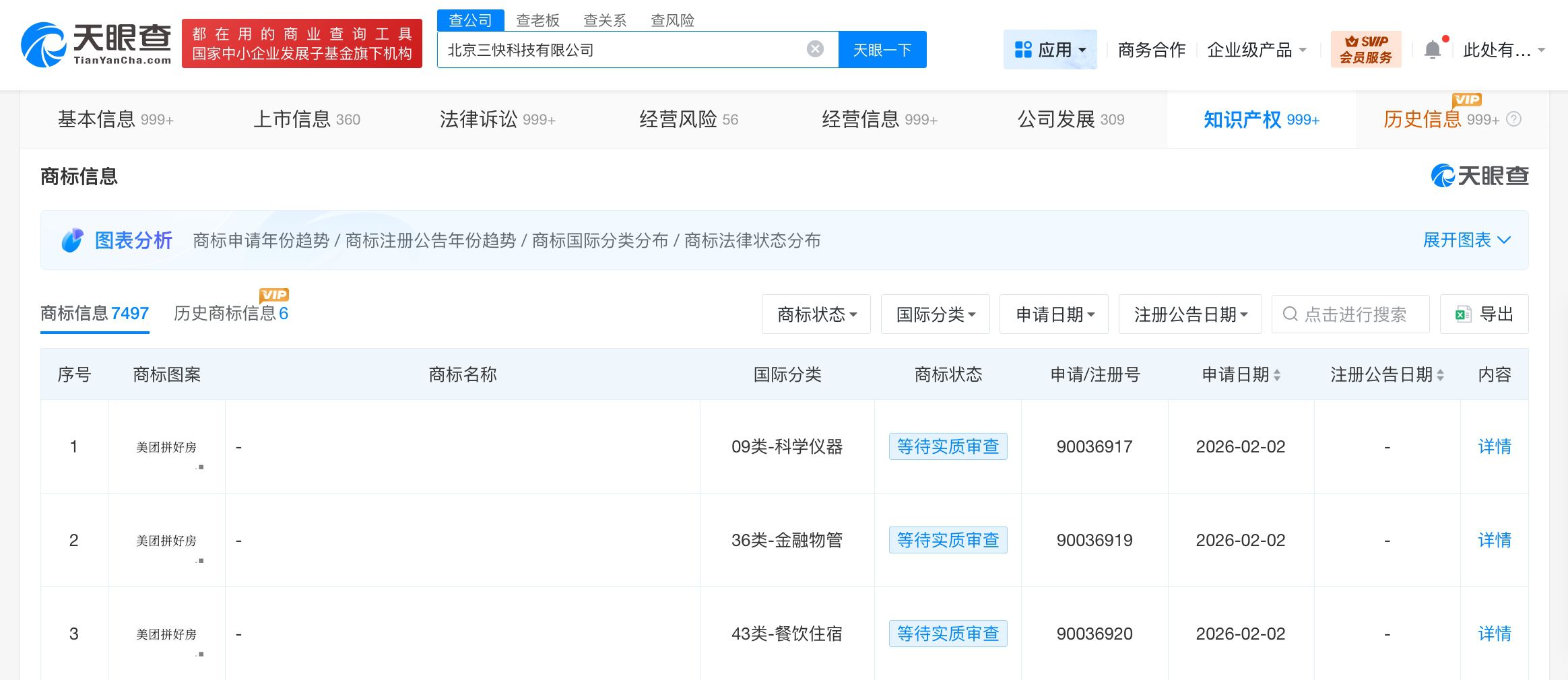Switch to the 法律诉讼 tab
The height and width of the screenshot is (680, 1568).
[497, 119]
